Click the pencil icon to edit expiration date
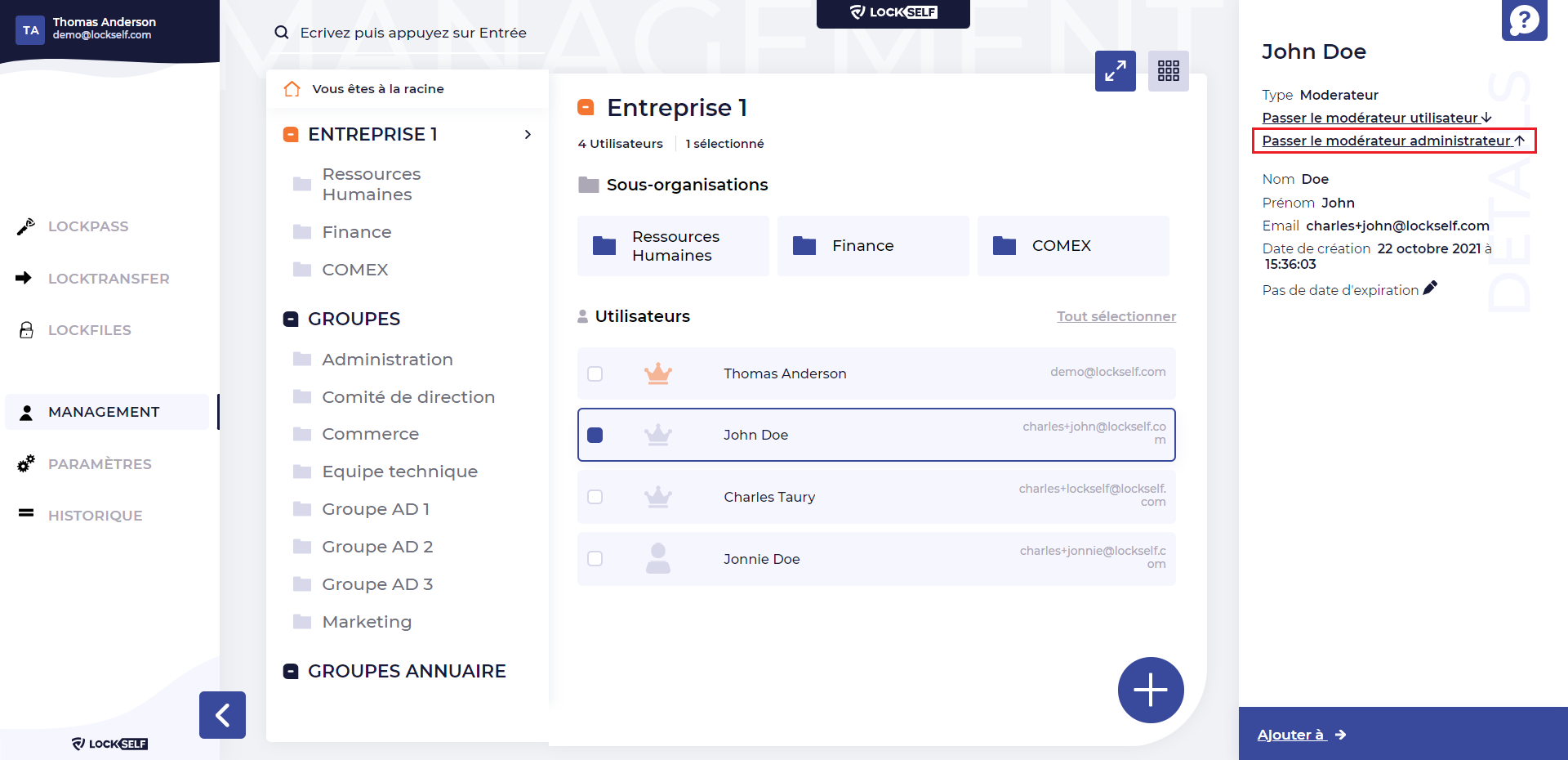Viewport: 1568px width, 760px height. tap(1430, 288)
